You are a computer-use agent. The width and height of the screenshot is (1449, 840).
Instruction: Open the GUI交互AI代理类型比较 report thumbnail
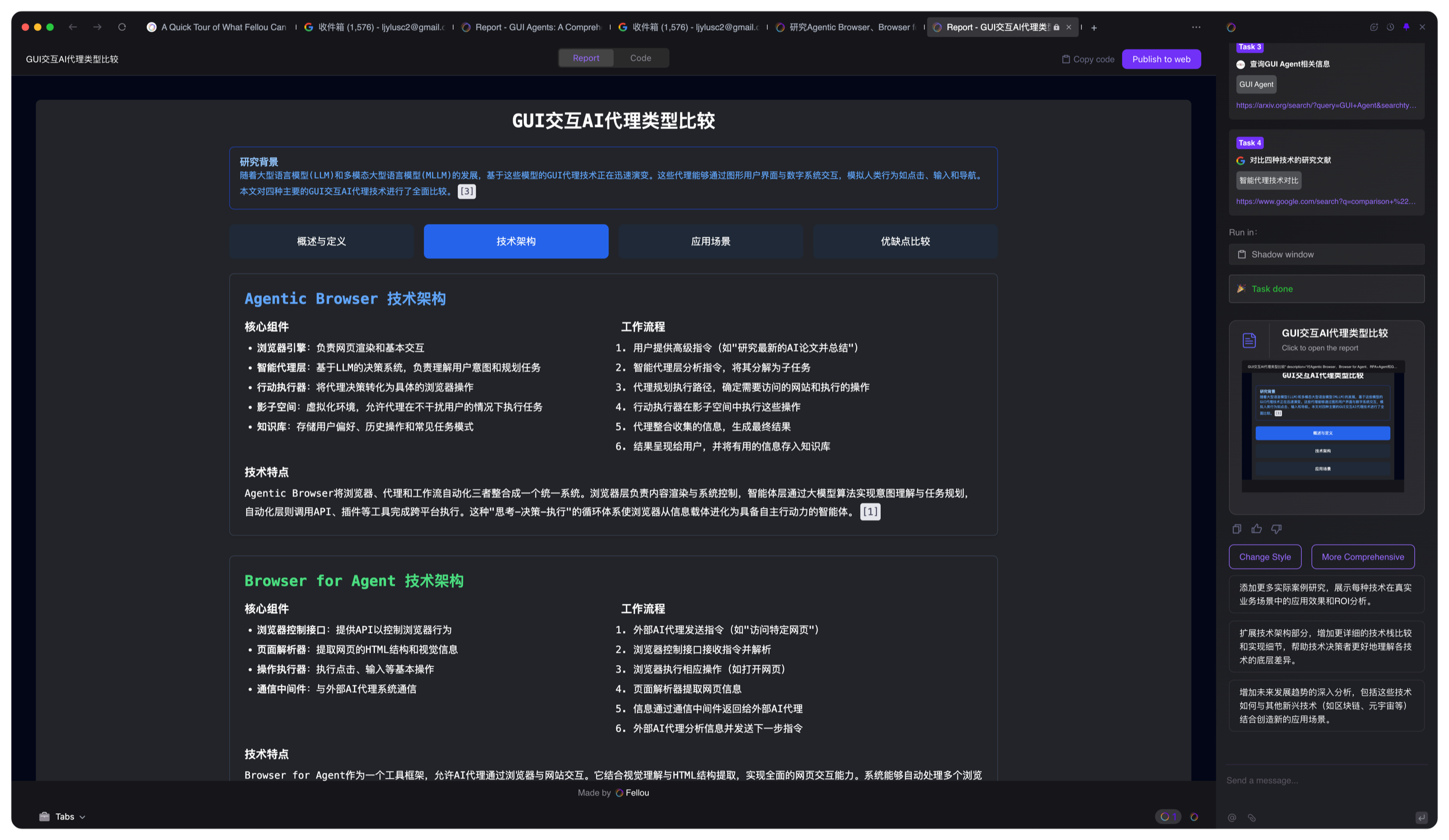coord(1322,425)
